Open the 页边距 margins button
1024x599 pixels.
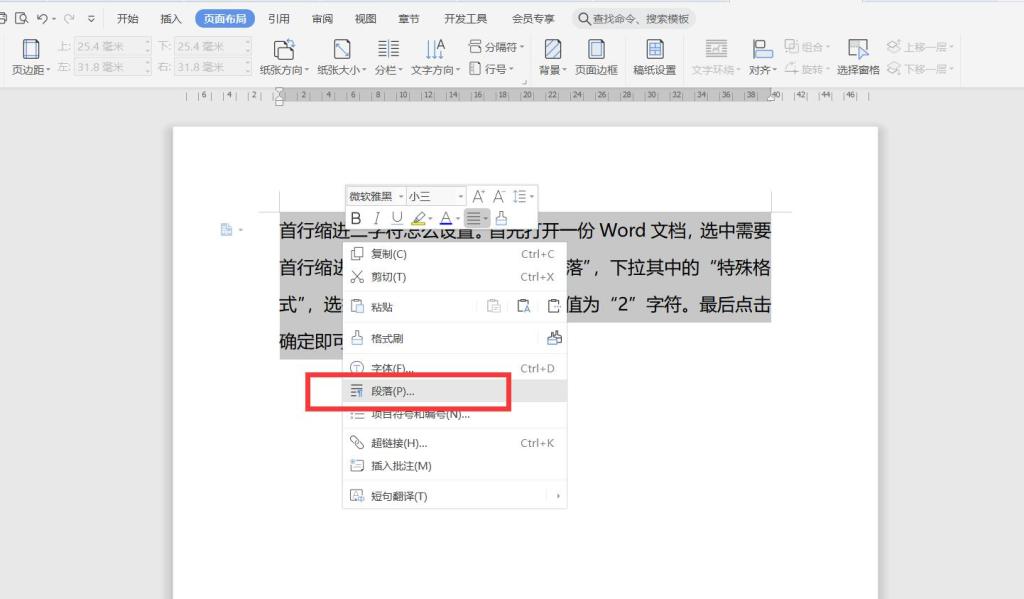point(30,57)
